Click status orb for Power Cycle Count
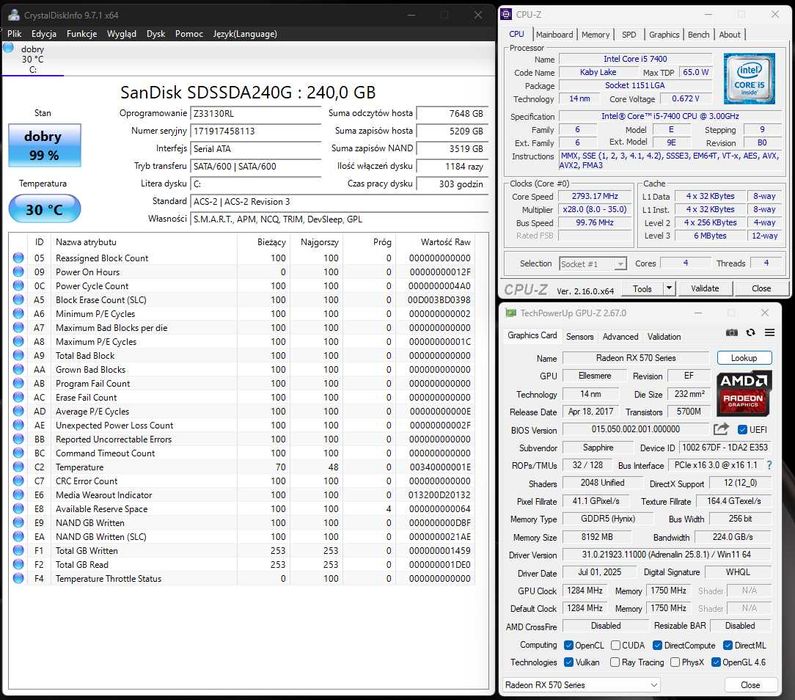Image resolution: width=795 pixels, height=700 pixels. coord(18,285)
